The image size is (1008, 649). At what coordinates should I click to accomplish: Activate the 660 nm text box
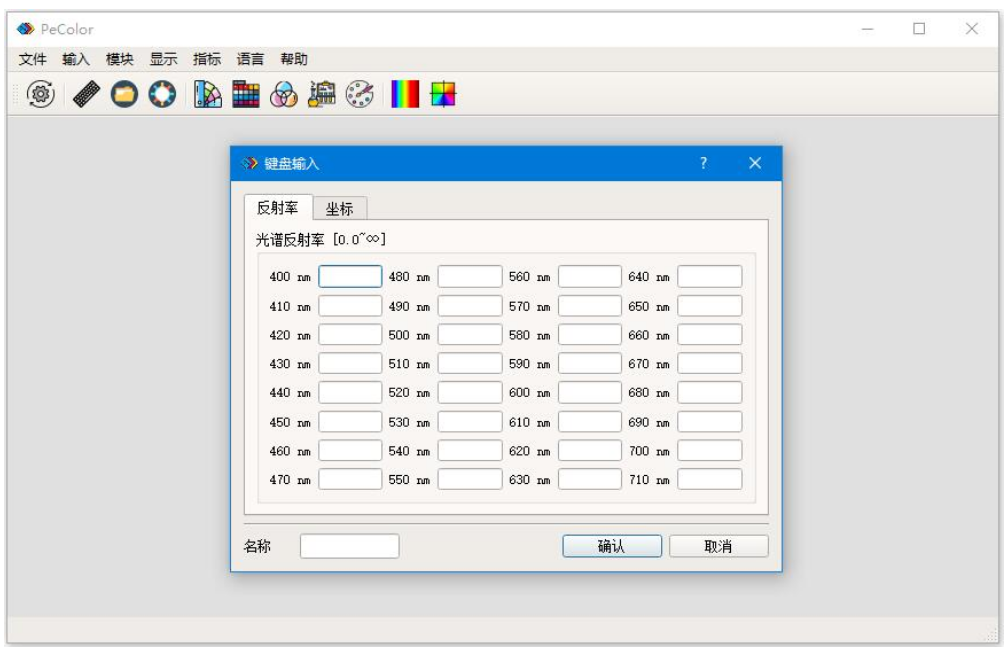(710, 335)
